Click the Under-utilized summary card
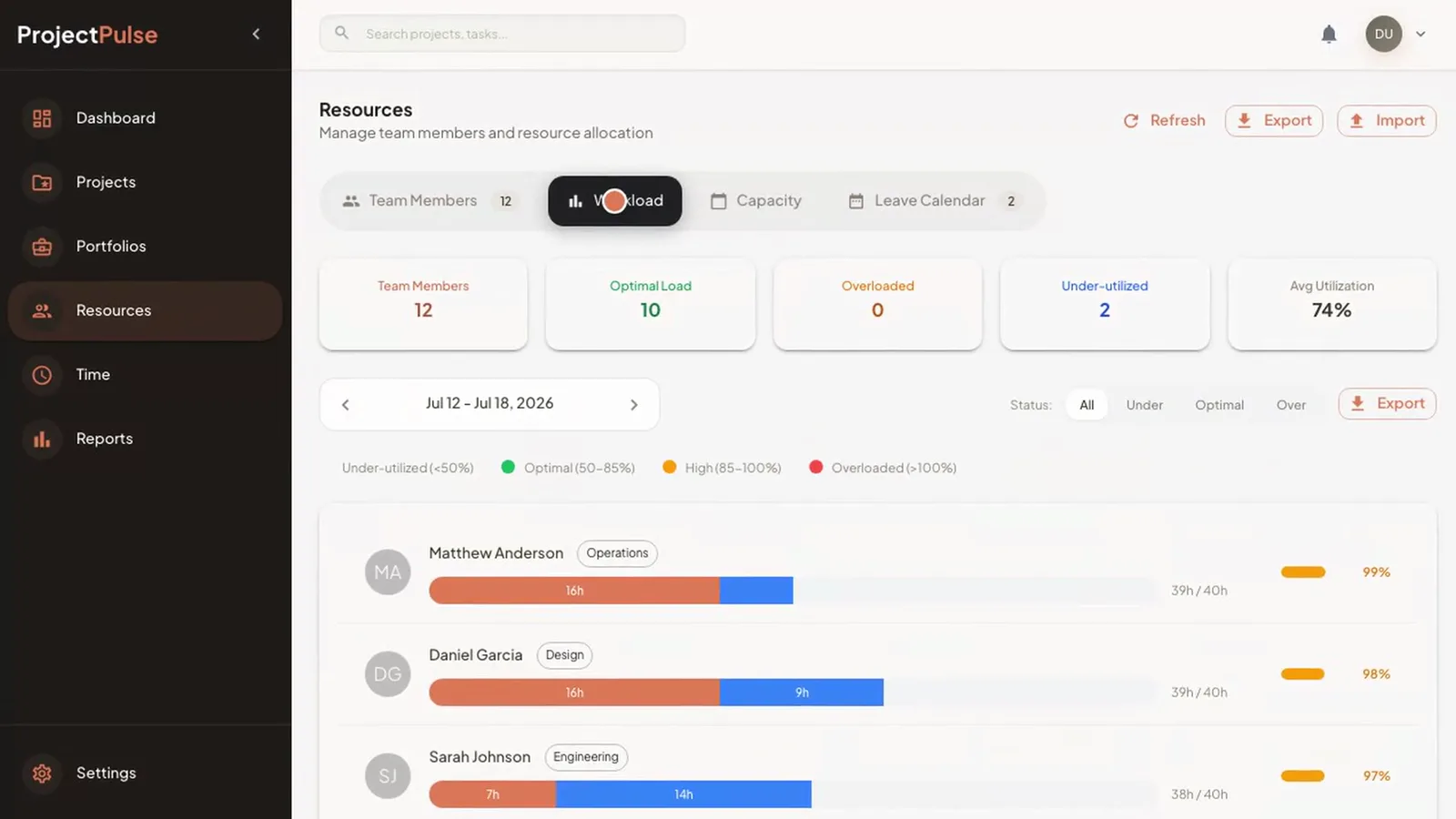Screen dimensions: 1456x819 (1105, 304)
